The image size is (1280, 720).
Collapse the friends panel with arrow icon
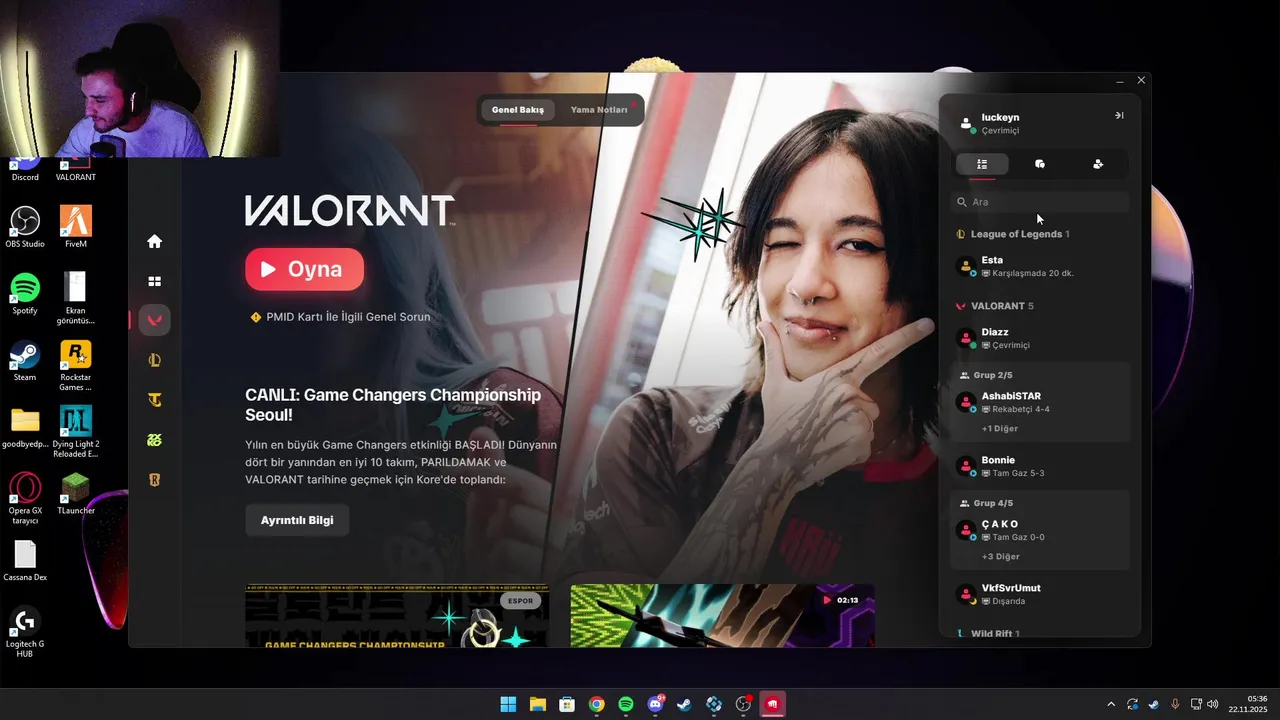pyautogui.click(x=1119, y=116)
